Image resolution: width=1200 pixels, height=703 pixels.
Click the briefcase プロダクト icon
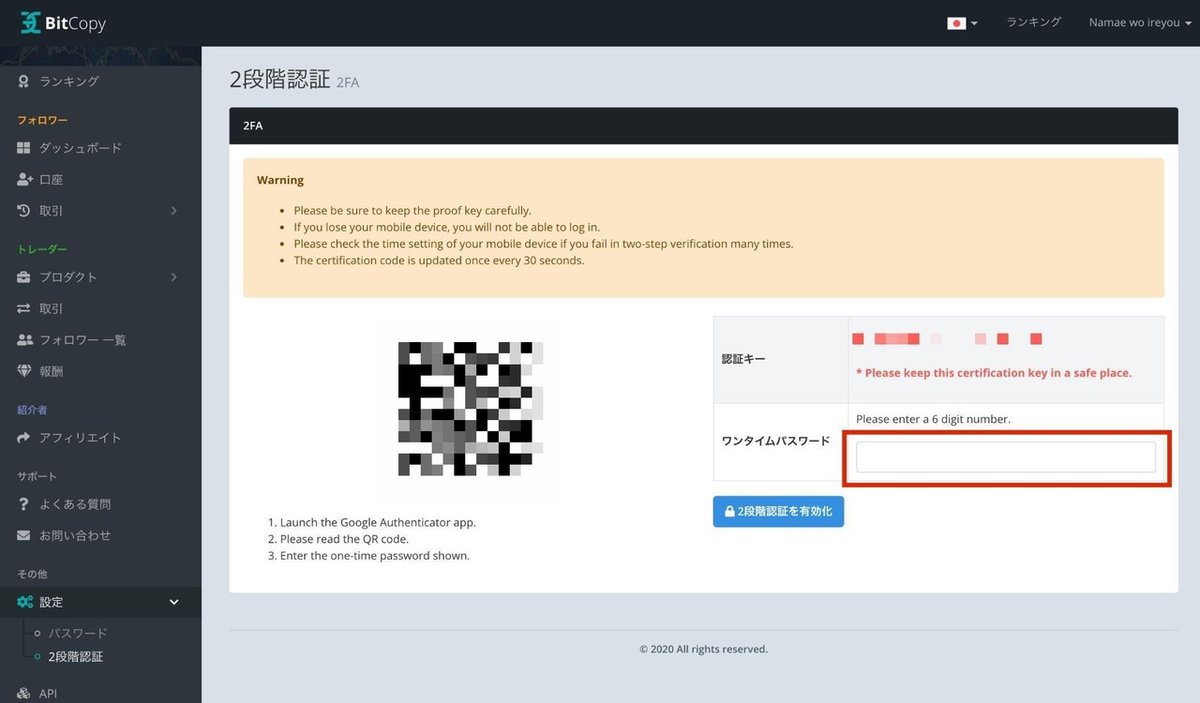click(24, 277)
